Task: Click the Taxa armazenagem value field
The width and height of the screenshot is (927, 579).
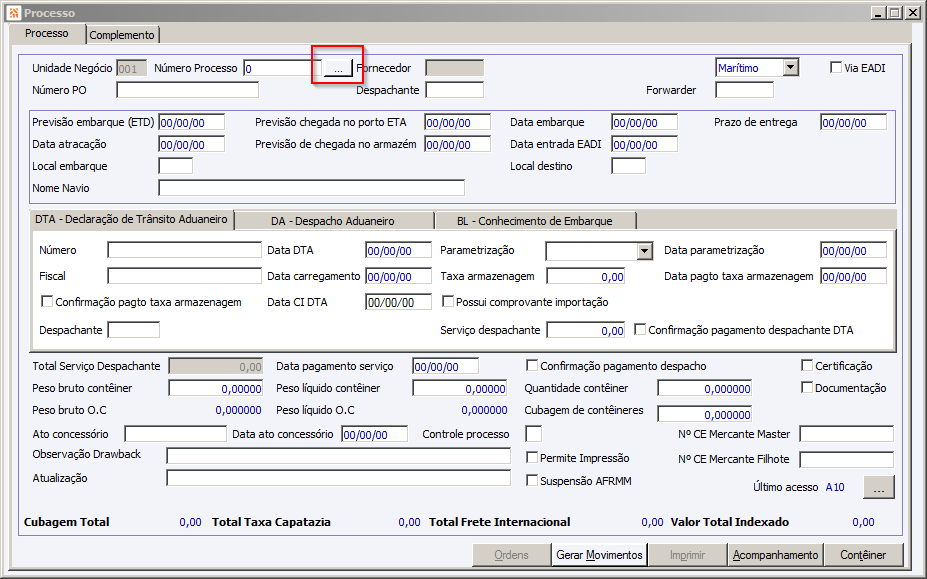Action: click(586, 276)
